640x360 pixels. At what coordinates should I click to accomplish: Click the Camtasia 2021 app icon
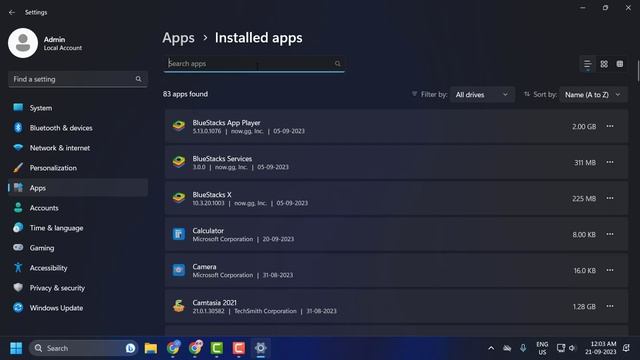(178, 306)
